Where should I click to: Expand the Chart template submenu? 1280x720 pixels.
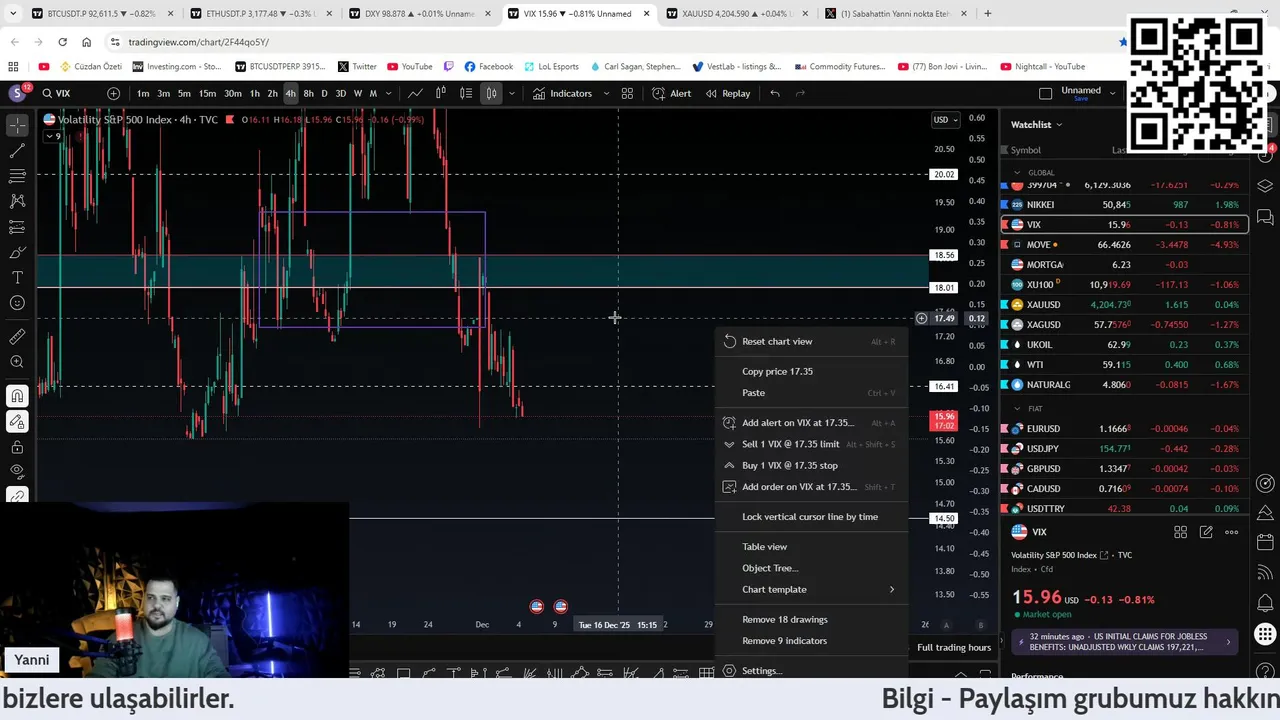811,589
